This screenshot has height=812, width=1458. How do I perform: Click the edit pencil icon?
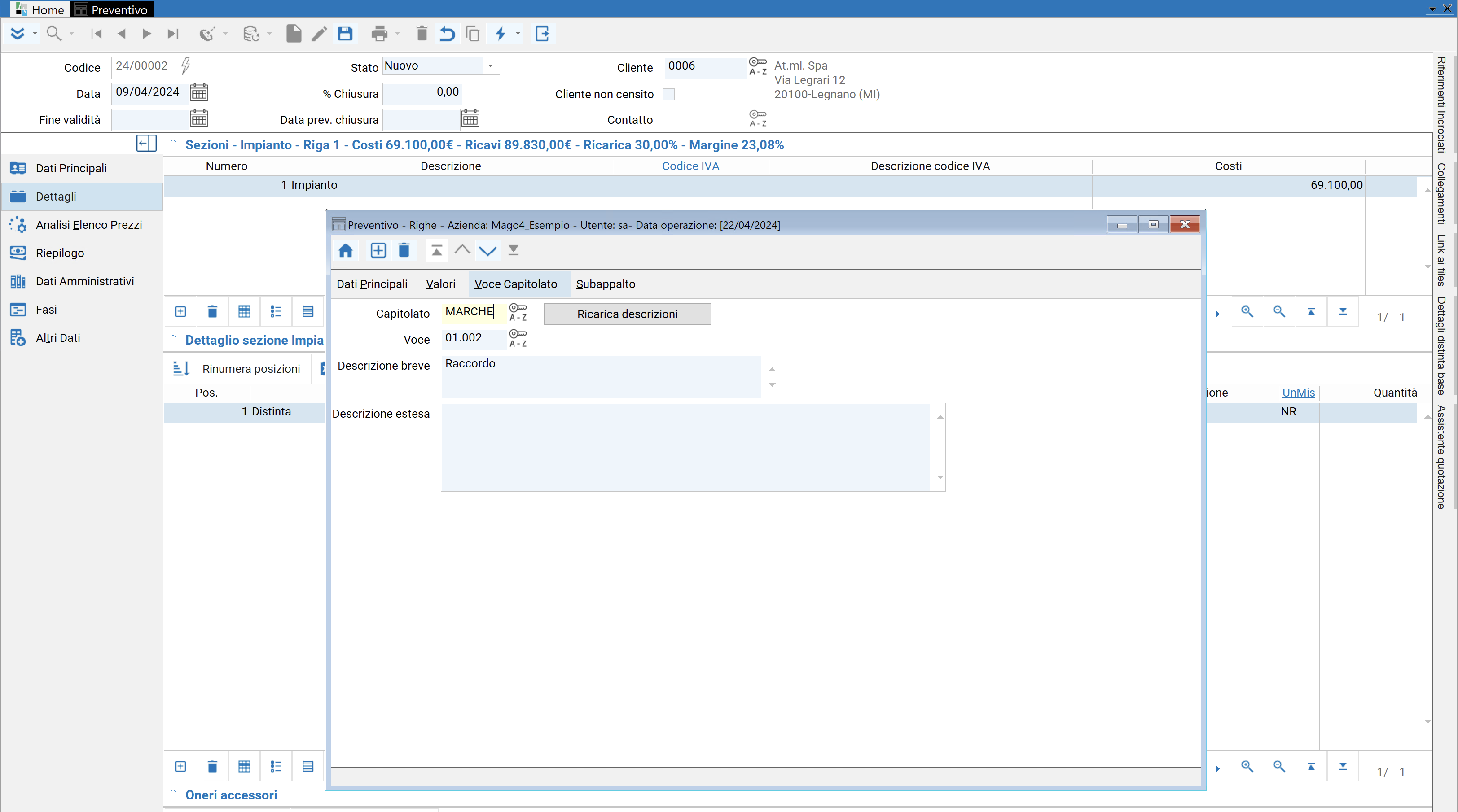pos(319,34)
